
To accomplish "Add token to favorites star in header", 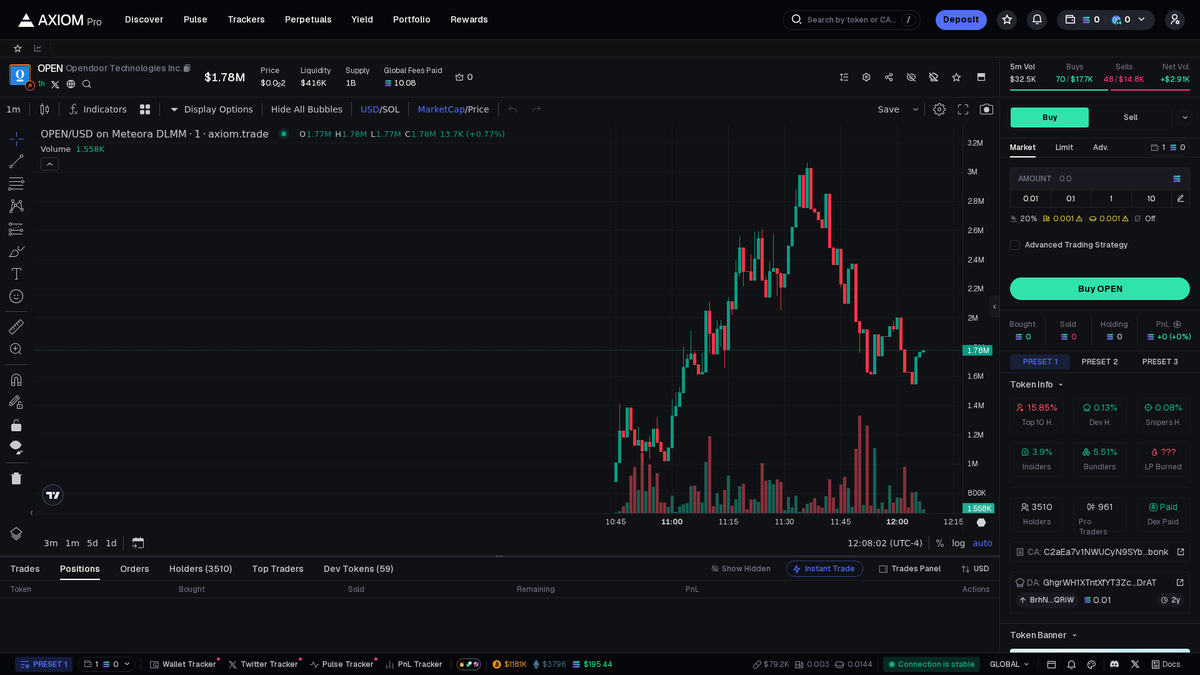I will pos(957,77).
